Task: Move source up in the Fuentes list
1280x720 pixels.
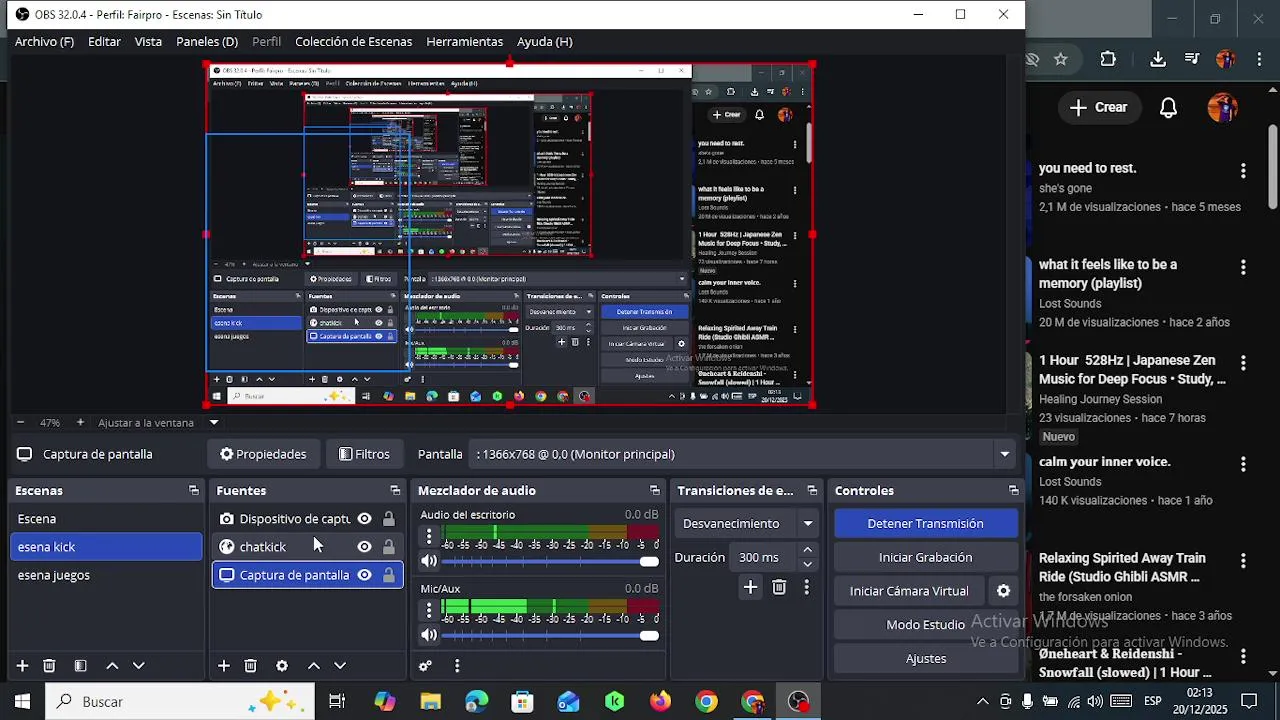Action: 313,666
